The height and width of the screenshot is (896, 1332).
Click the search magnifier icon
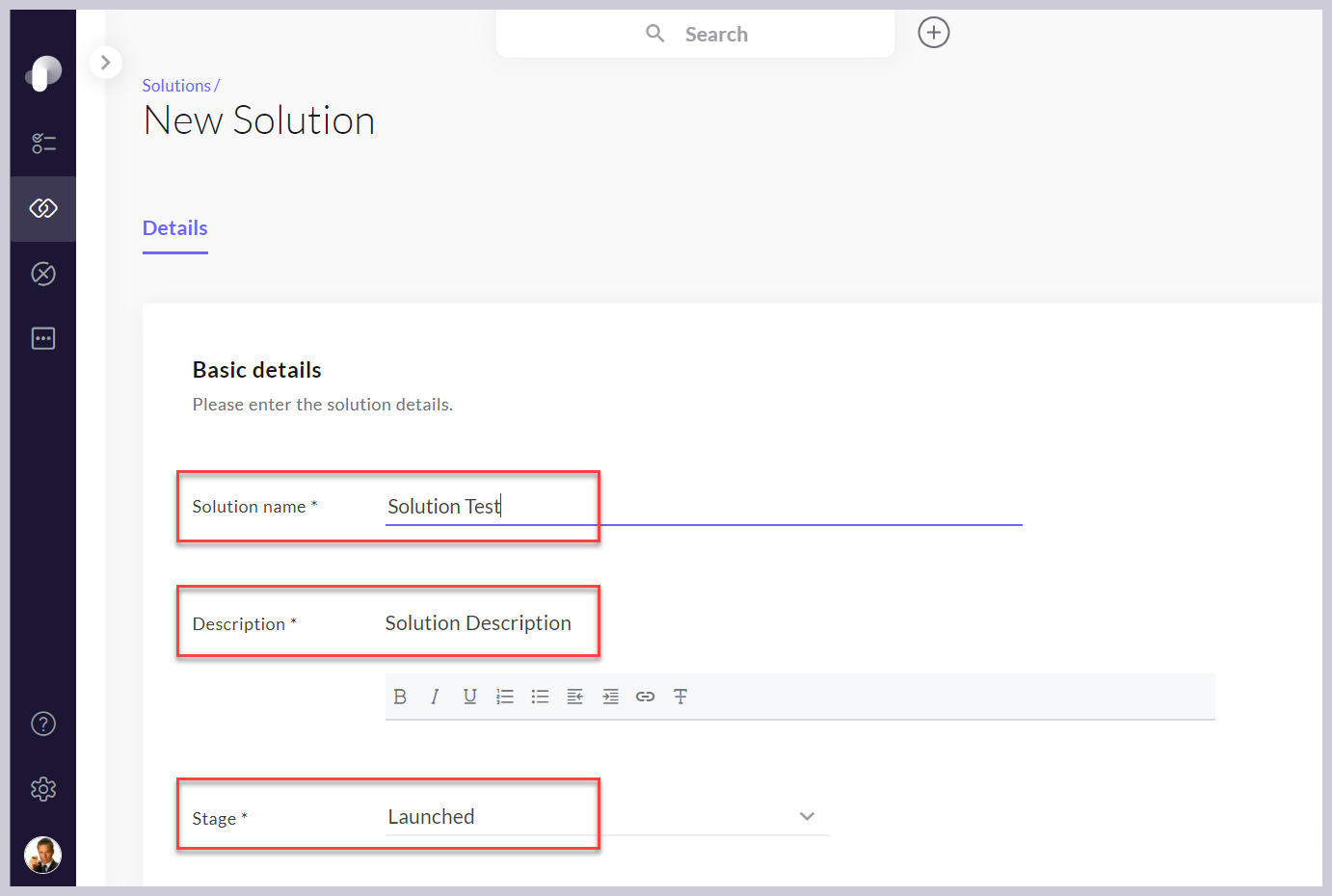click(x=655, y=34)
